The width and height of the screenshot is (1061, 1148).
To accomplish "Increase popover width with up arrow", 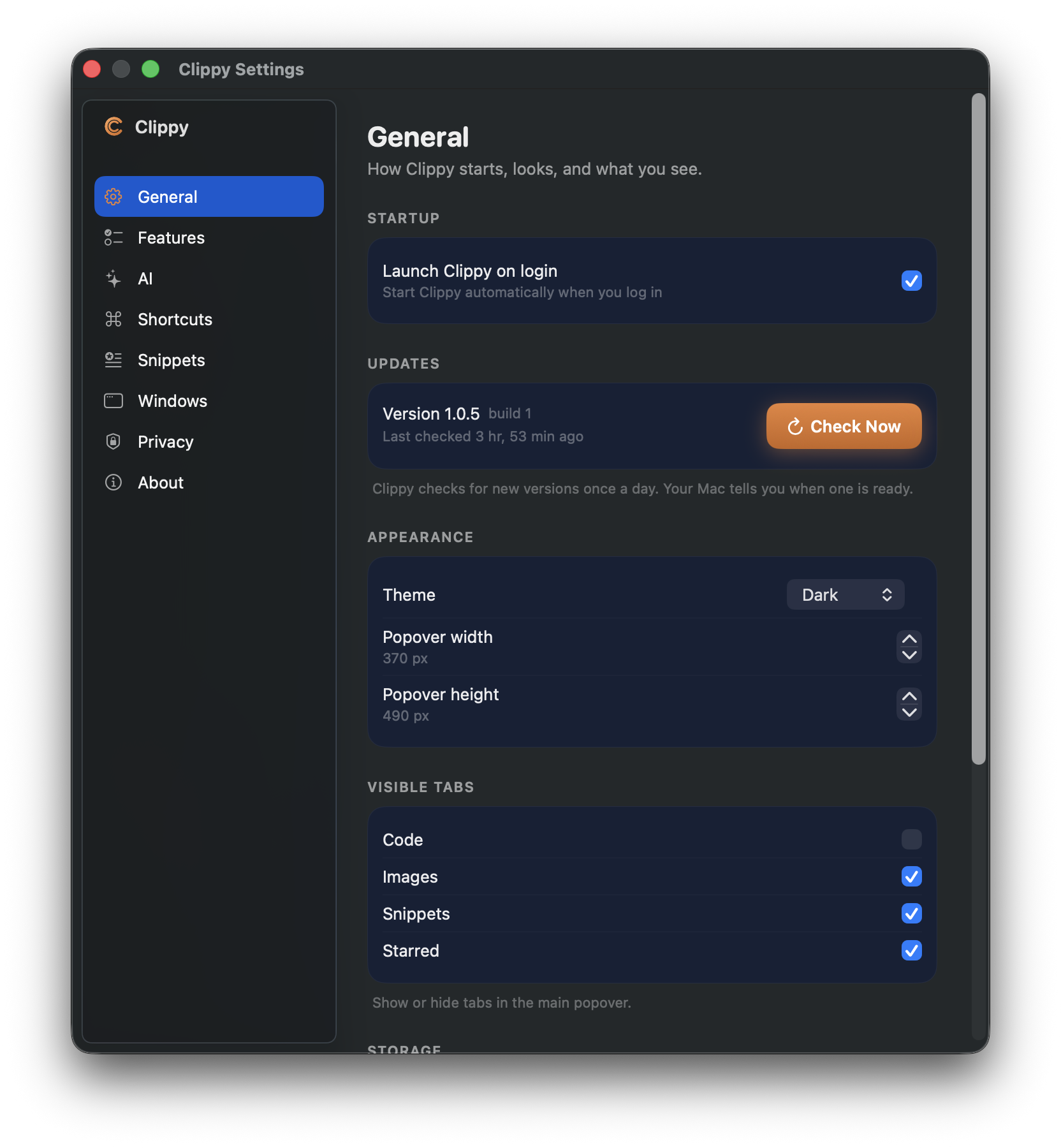I will pyautogui.click(x=909, y=639).
